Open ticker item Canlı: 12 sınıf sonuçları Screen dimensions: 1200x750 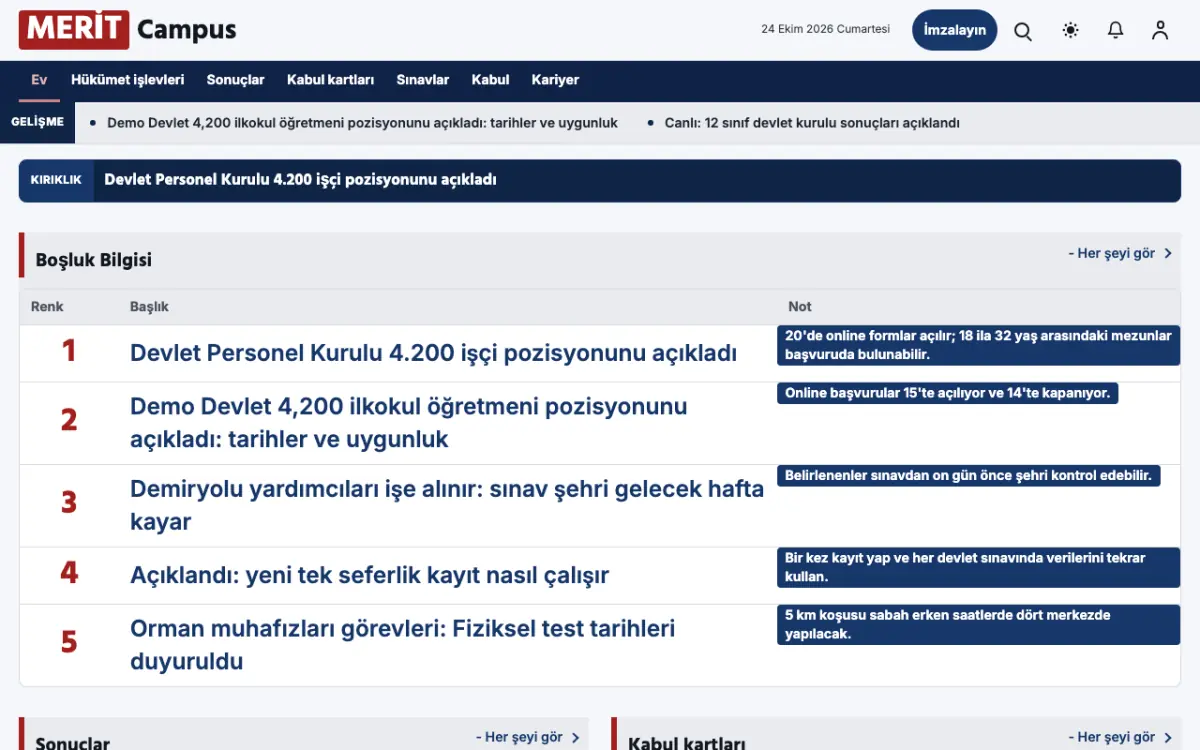(x=812, y=123)
